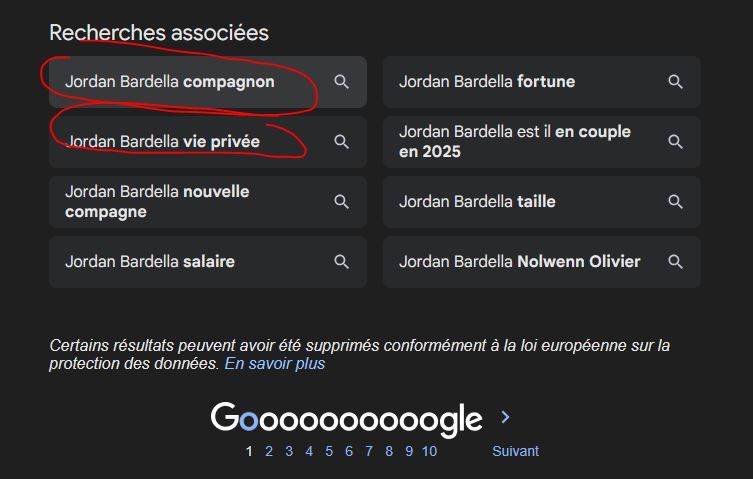Choose related search 'Jordan Bardella taille'
The width and height of the screenshot is (753, 479).
click(x=477, y=202)
